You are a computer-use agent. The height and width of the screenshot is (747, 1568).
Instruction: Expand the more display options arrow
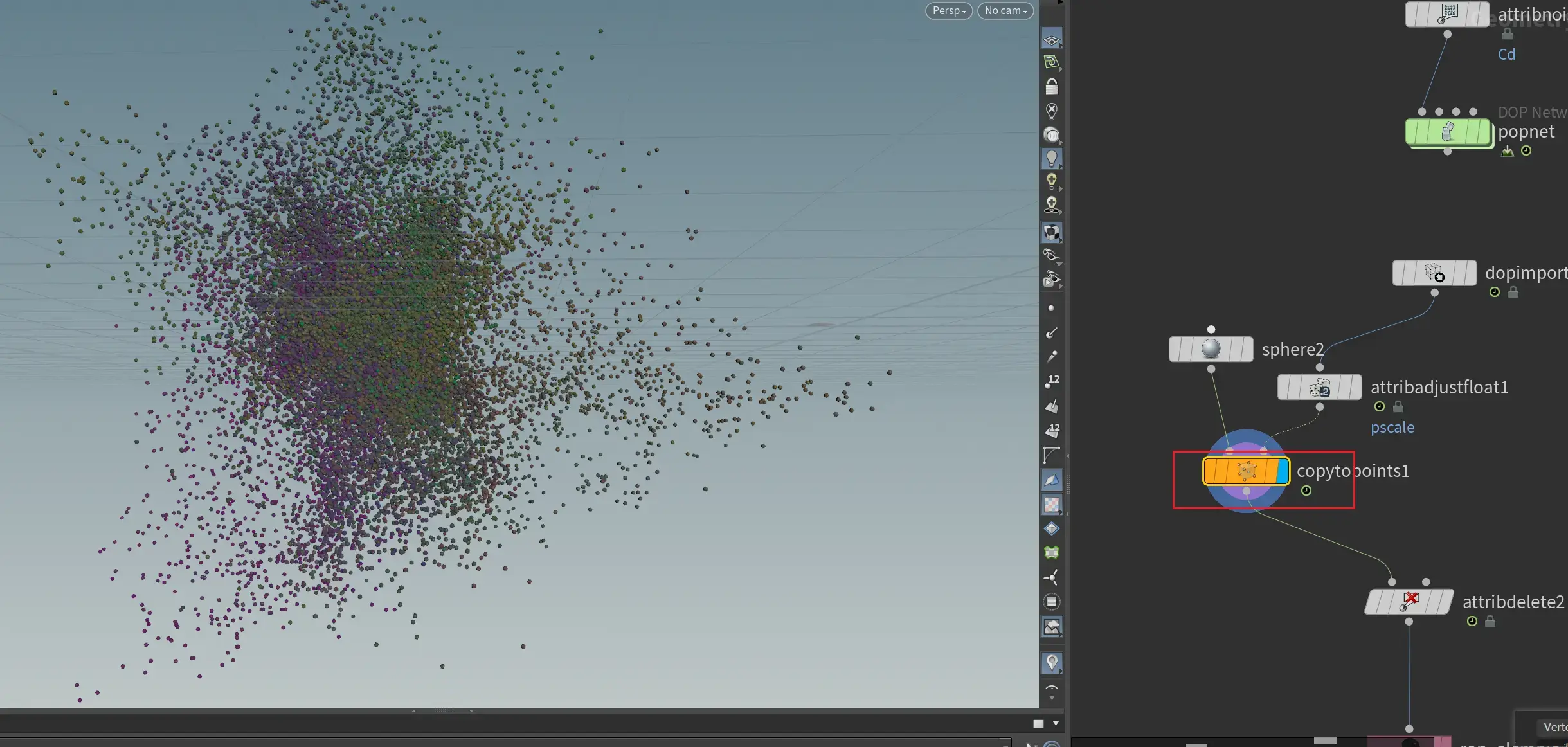(1052, 697)
